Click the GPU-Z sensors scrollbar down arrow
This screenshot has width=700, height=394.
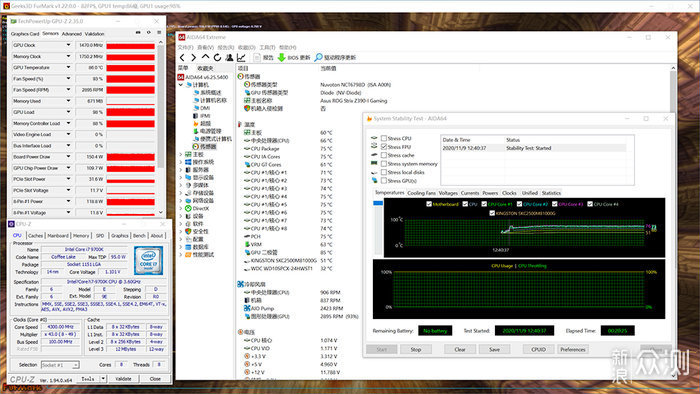pyautogui.click(x=161, y=212)
